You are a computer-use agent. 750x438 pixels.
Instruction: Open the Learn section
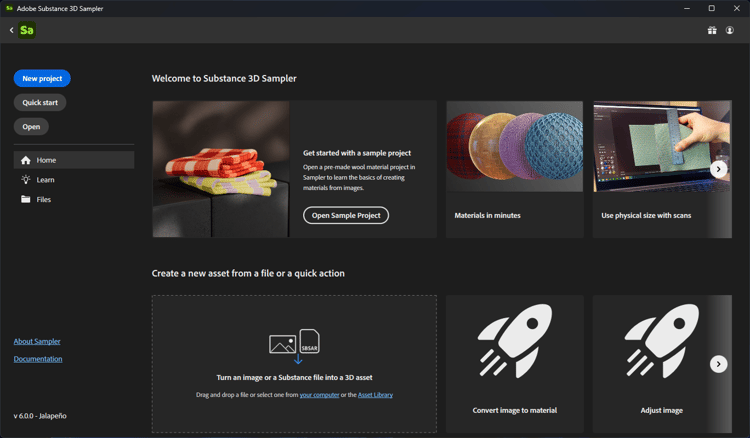click(74, 180)
